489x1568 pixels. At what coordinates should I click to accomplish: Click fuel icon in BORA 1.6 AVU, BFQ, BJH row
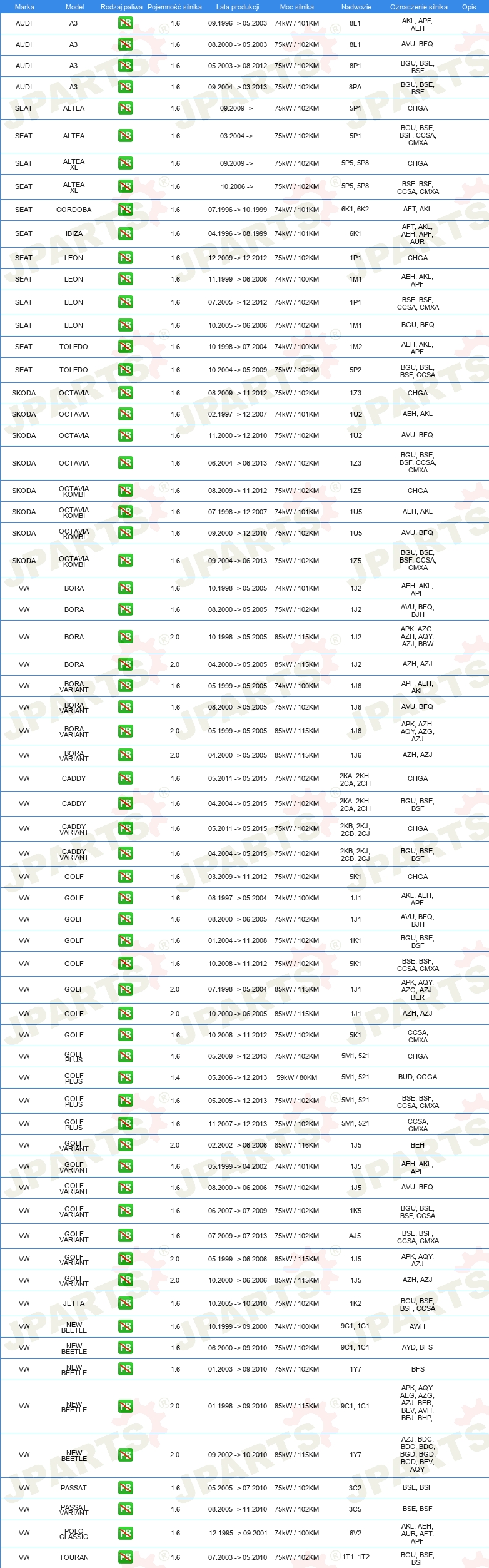point(125,609)
